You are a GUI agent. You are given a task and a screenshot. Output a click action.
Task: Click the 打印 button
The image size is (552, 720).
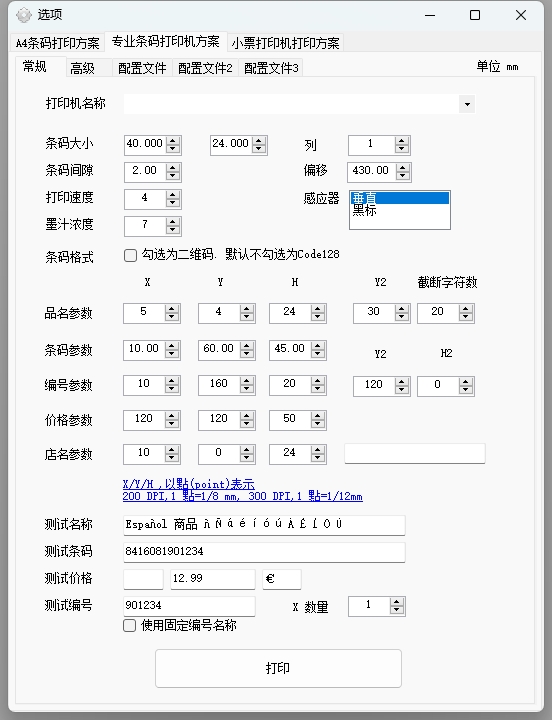pyautogui.click(x=278, y=668)
